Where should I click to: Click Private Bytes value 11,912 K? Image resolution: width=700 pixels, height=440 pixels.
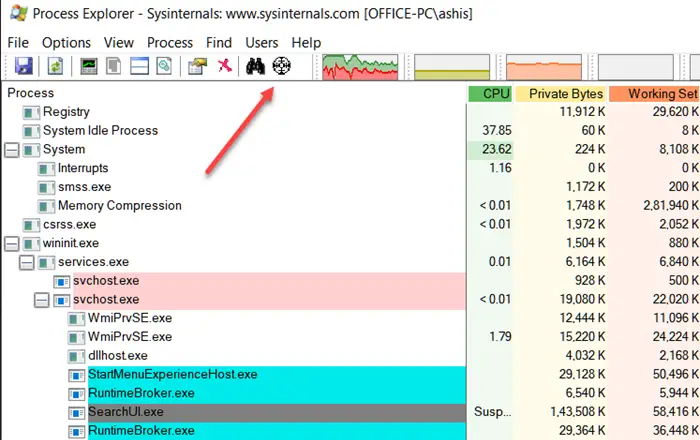tap(583, 112)
